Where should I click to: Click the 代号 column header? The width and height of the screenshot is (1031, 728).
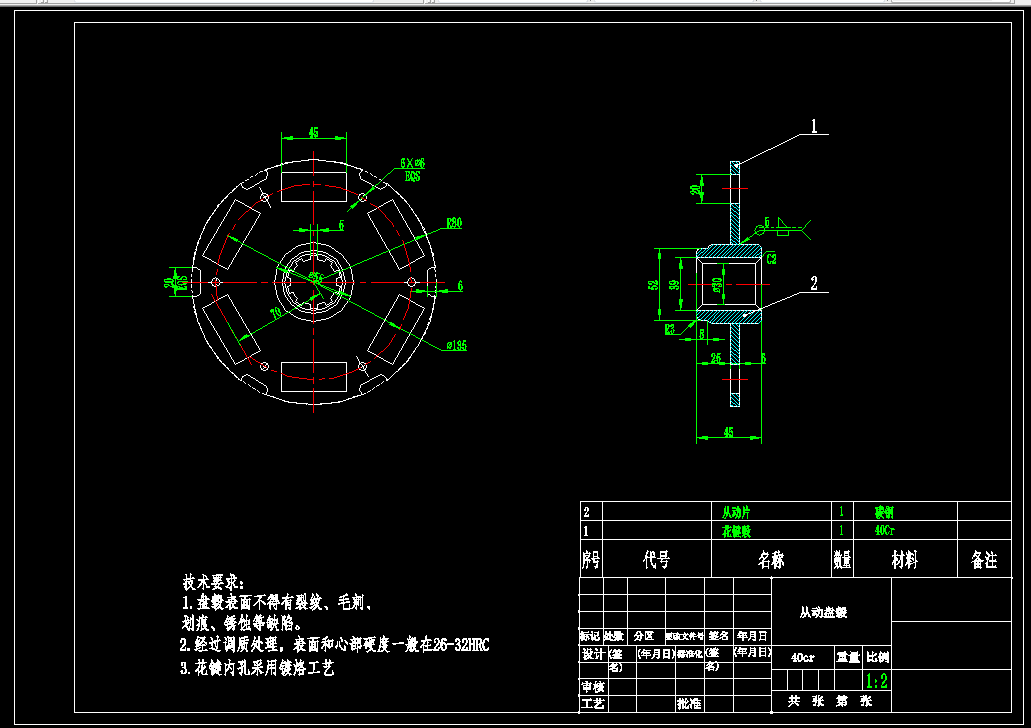click(x=656, y=560)
